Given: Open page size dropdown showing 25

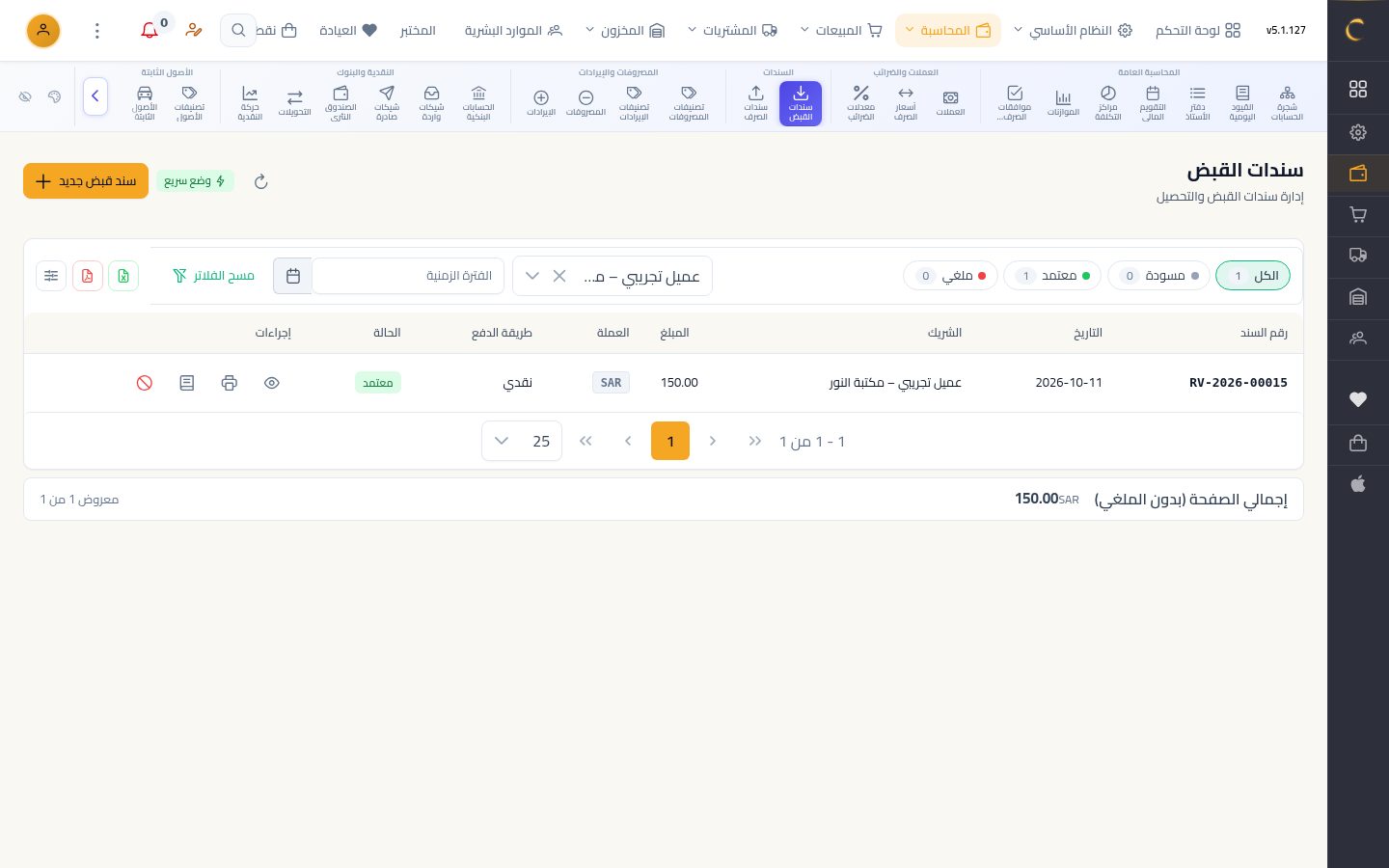Looking at the screenshot, I should click(522, 441).
